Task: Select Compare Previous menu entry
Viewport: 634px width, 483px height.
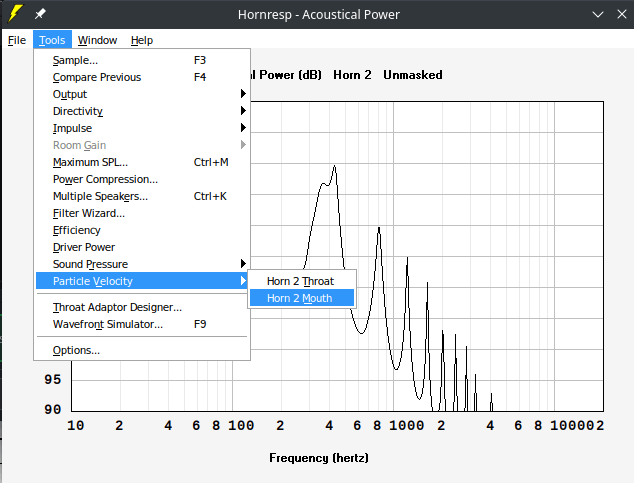Action: click(142, 77)
